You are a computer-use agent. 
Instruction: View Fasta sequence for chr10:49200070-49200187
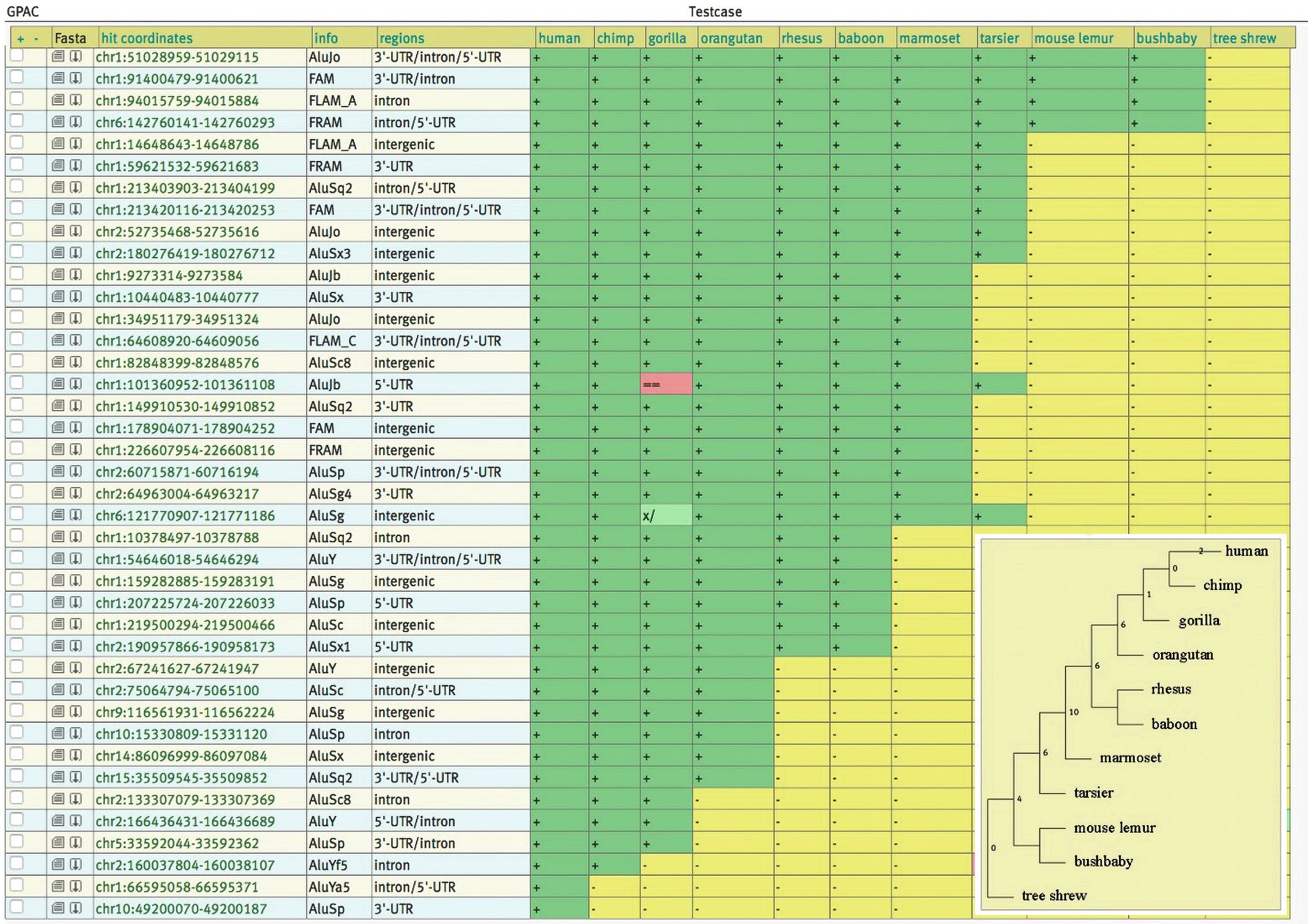pyautogui.click(x=58, y=909)
